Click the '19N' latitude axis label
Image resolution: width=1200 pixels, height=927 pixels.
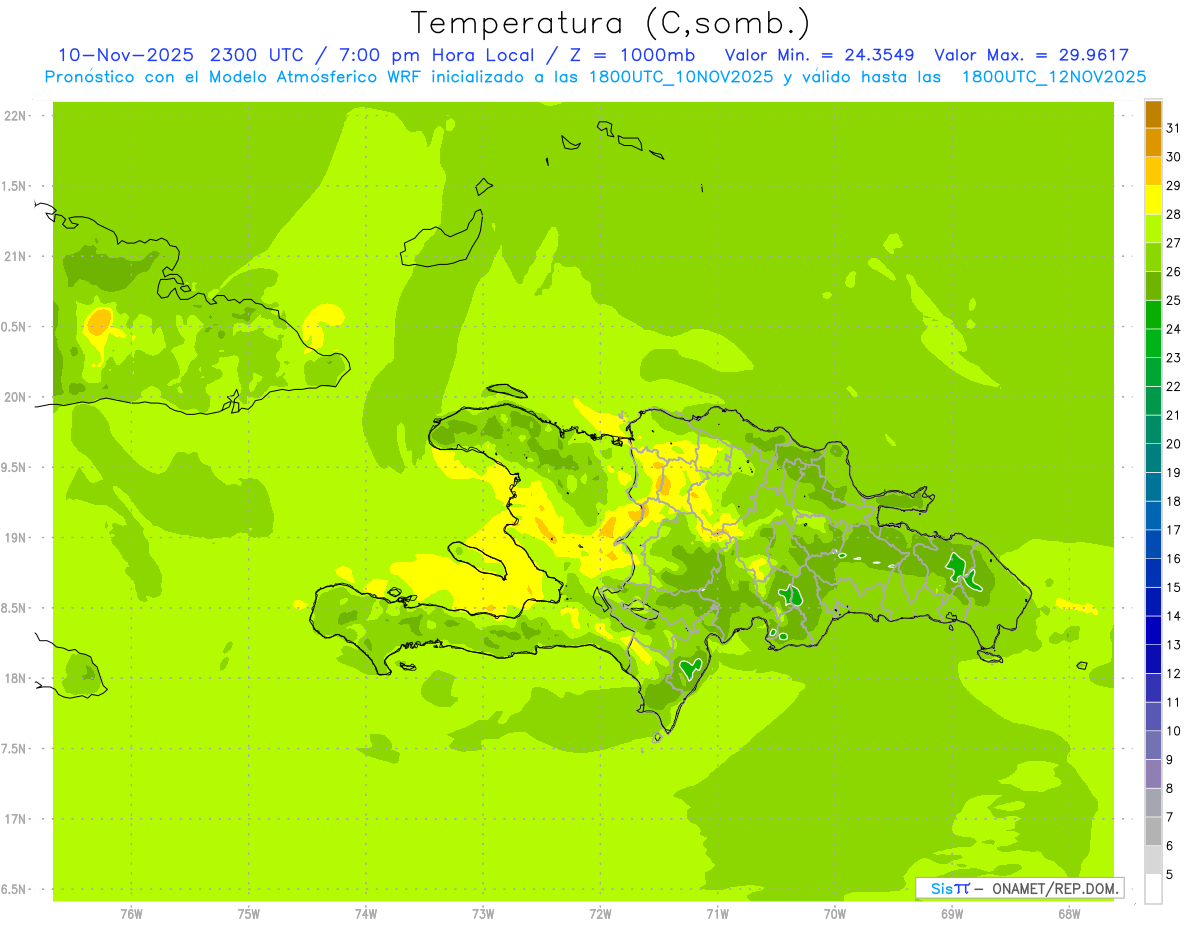point(17,538)
